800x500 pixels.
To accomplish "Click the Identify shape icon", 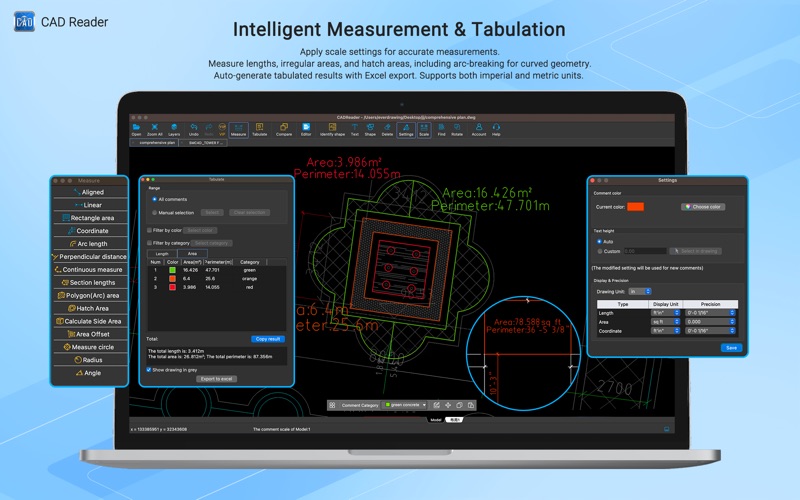I will (x=332, y=129).
